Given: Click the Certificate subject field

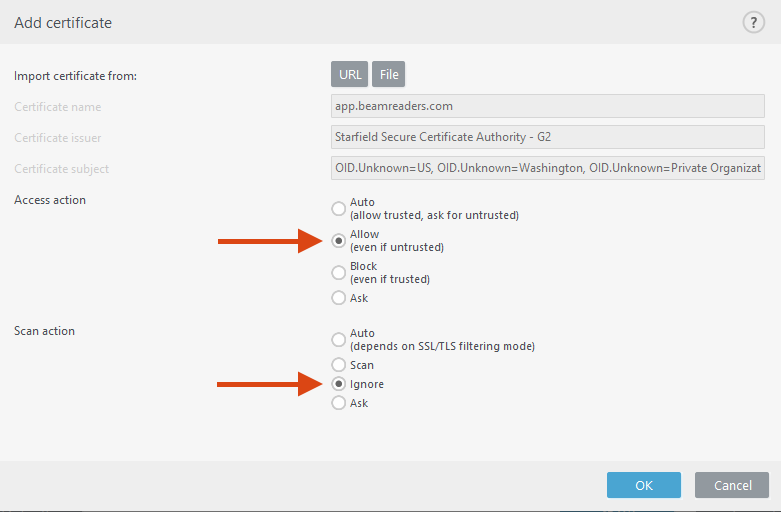Looking at the screenshot, I should [x=548, y=169].
